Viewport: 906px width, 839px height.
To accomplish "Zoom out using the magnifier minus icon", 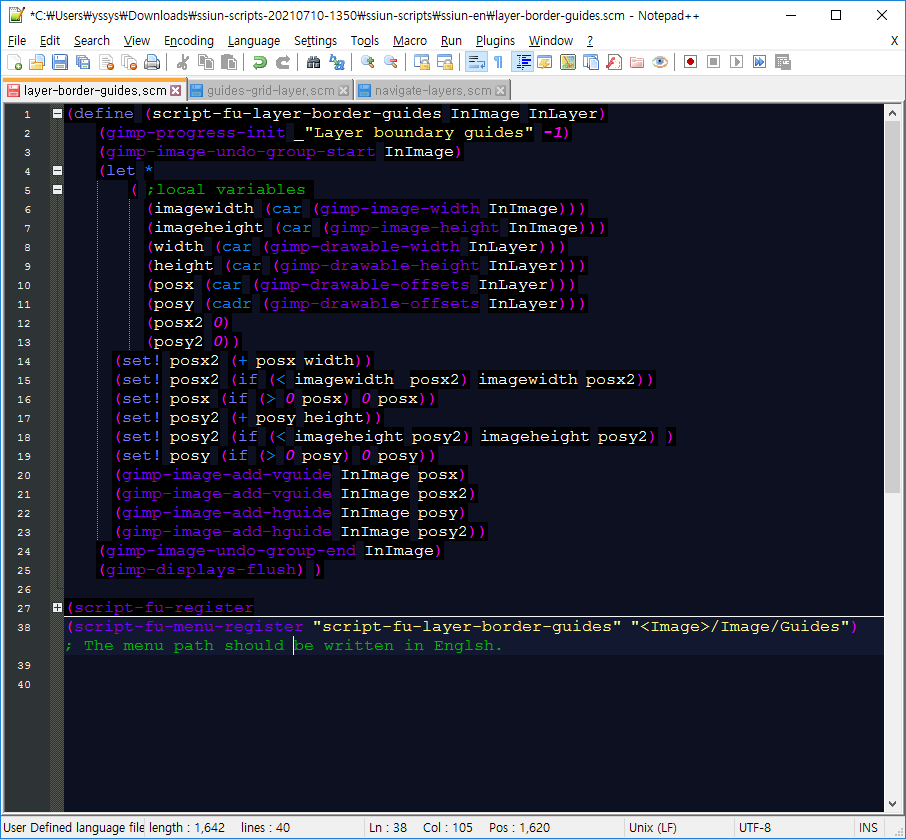I will [x=391, y=62].
